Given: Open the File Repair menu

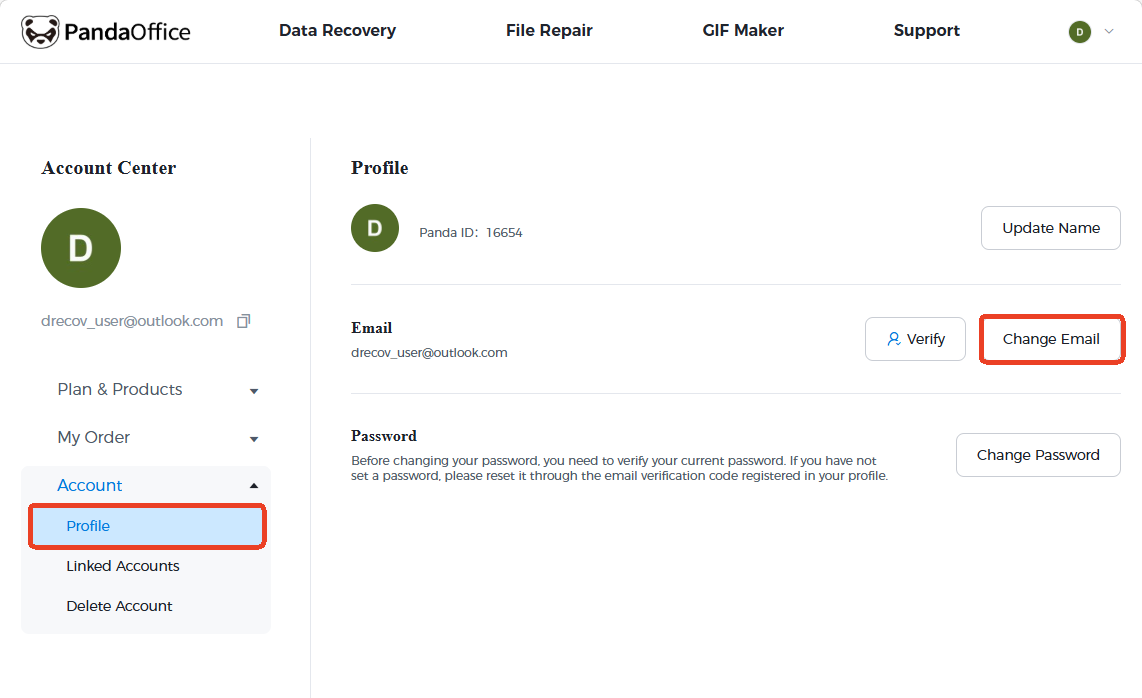Looking at the screenshot, I should tap(549, 31).
